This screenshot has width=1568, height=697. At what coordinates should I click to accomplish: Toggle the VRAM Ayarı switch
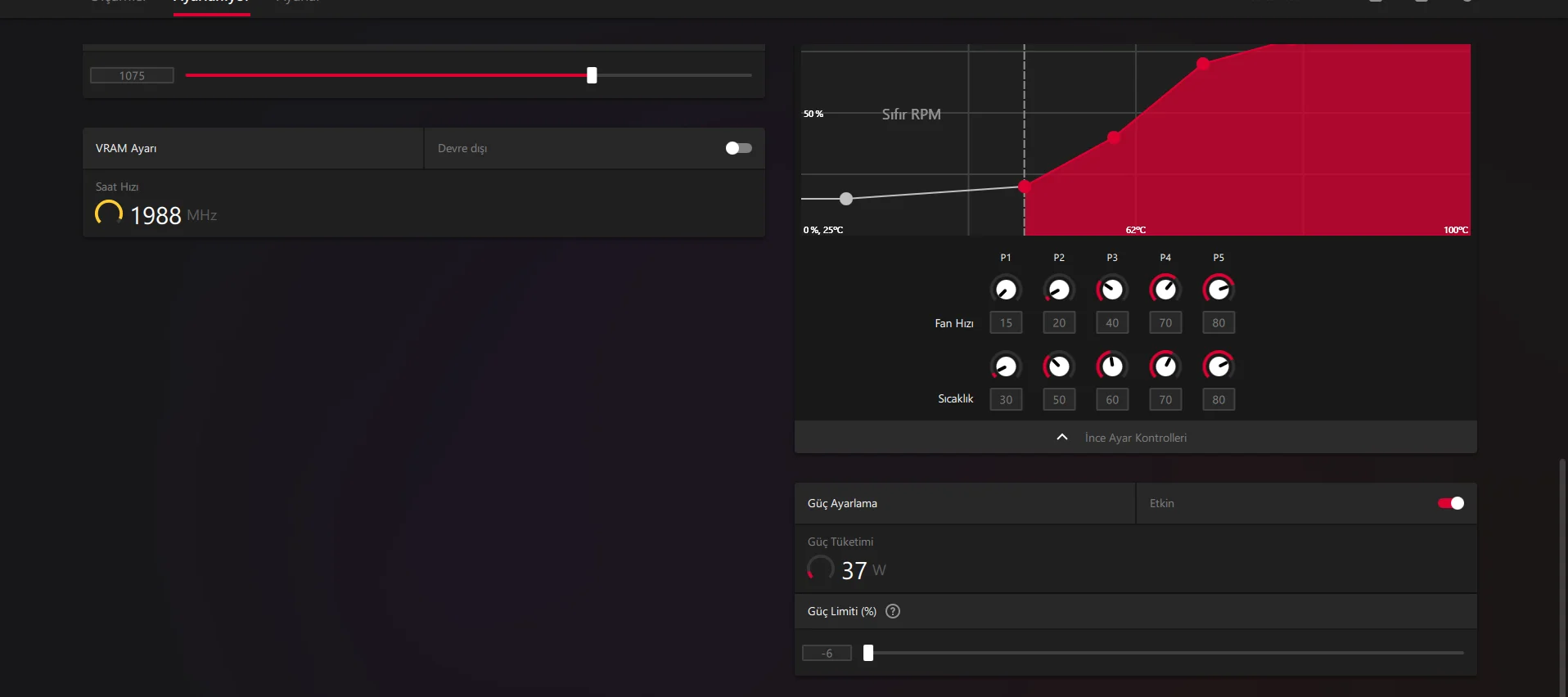point(738,148)
